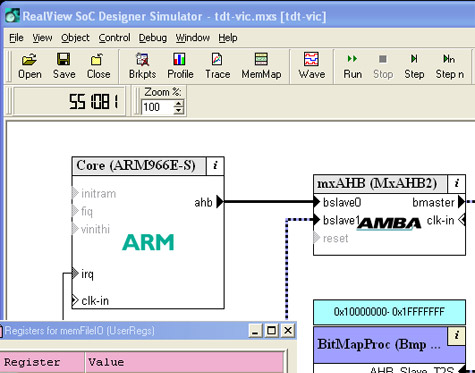Open the View menu
Viewport: 475px width, 373px height.
coord(42,38)
